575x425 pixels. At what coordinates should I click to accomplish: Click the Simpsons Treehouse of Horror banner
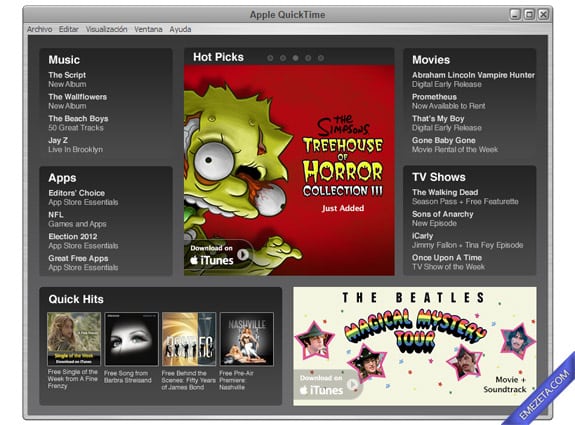pyautogui.click(x=289, y=170)
